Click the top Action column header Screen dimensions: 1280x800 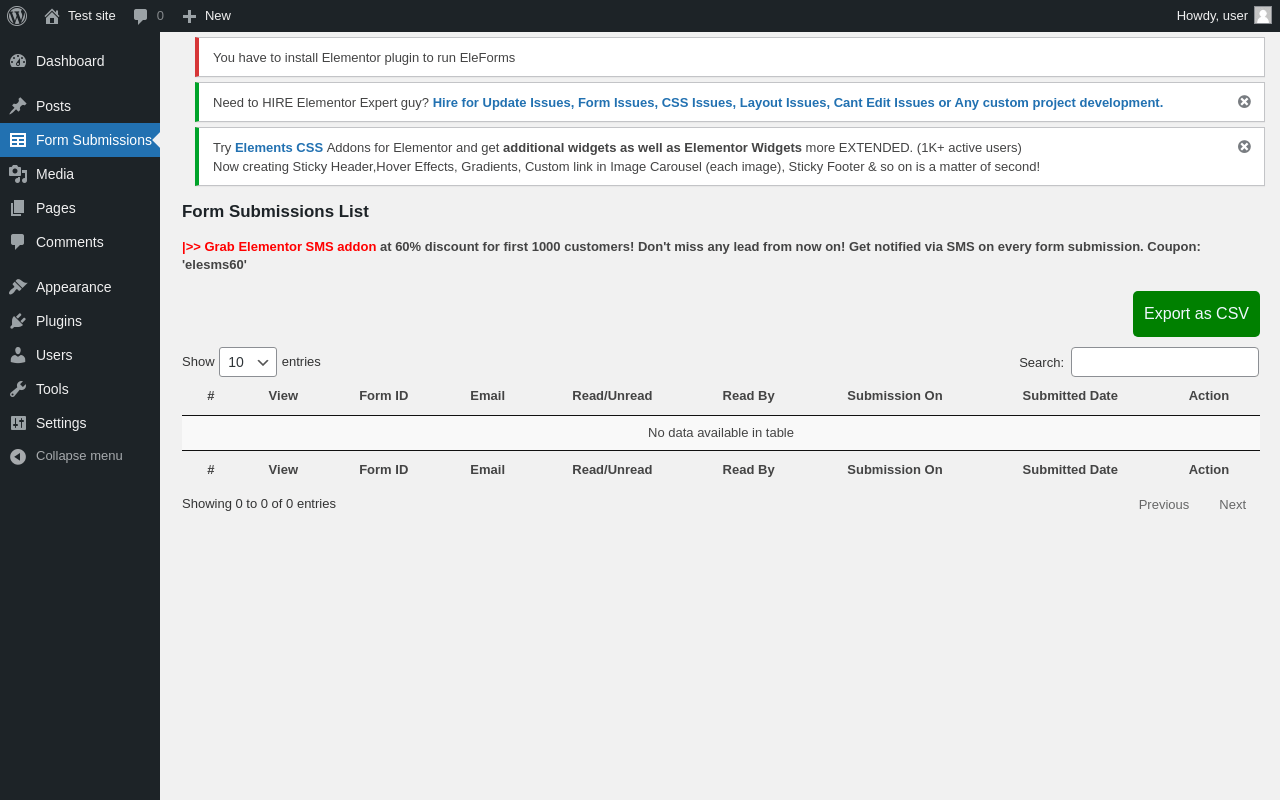[x=1209, y=396]
